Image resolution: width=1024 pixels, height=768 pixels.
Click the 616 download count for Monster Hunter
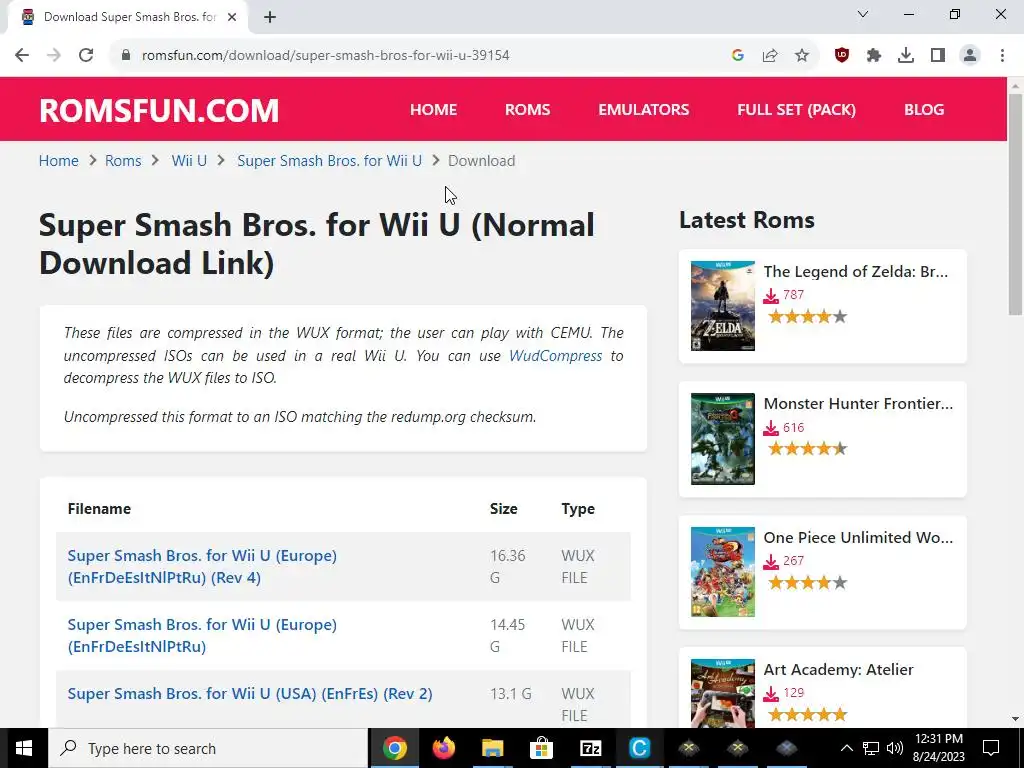point(793,428)
